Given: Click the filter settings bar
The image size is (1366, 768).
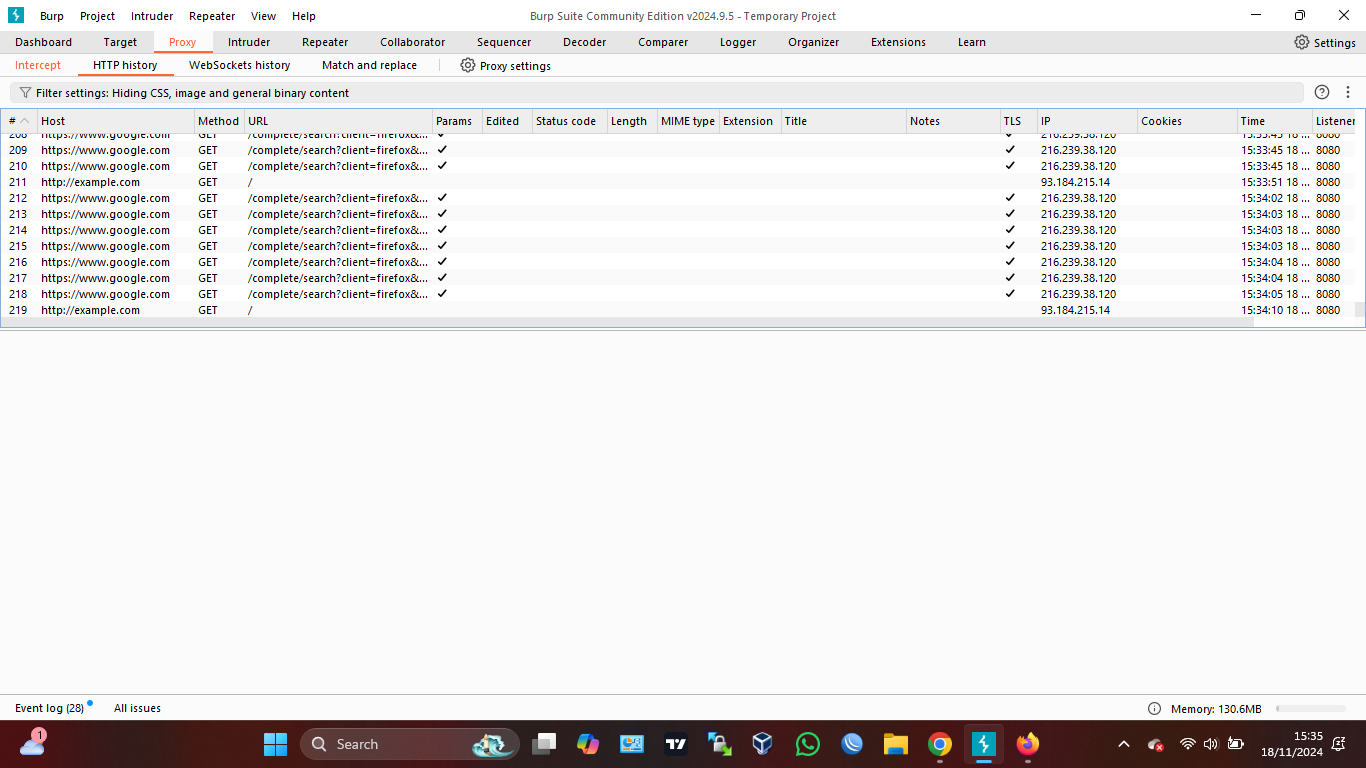Looking at the screenshot, I should tap(657, 92).
